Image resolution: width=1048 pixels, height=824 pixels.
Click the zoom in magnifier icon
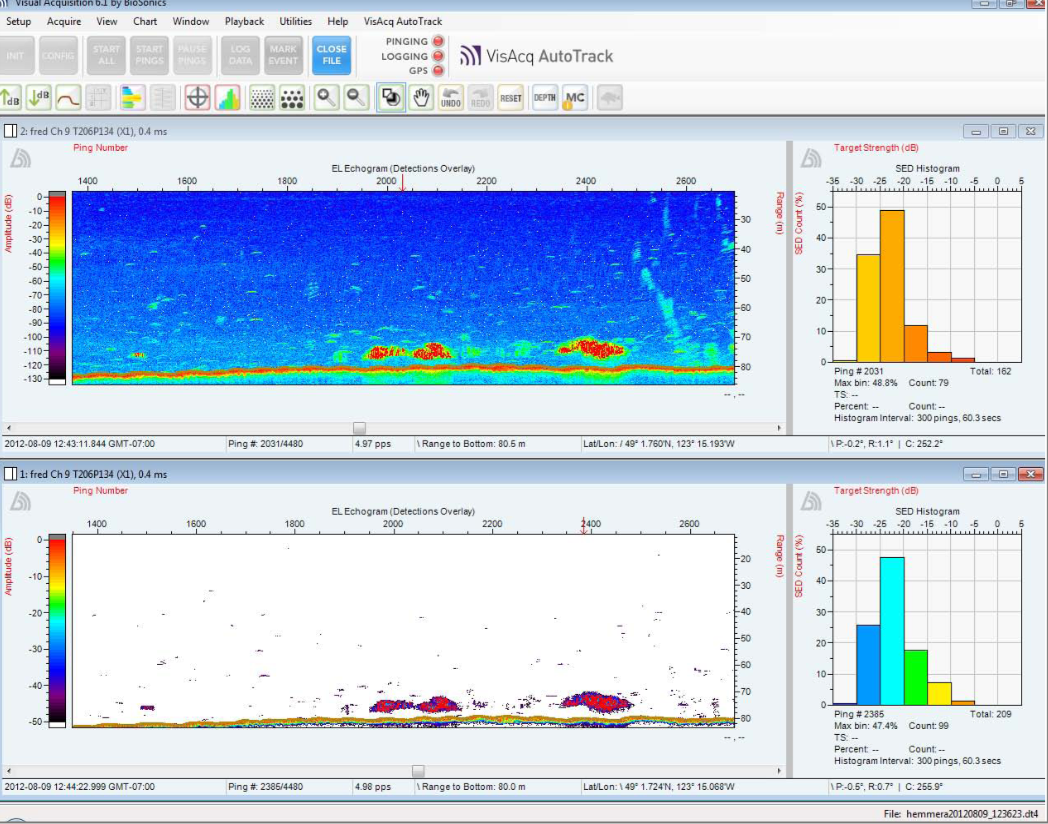pos(327,98)
